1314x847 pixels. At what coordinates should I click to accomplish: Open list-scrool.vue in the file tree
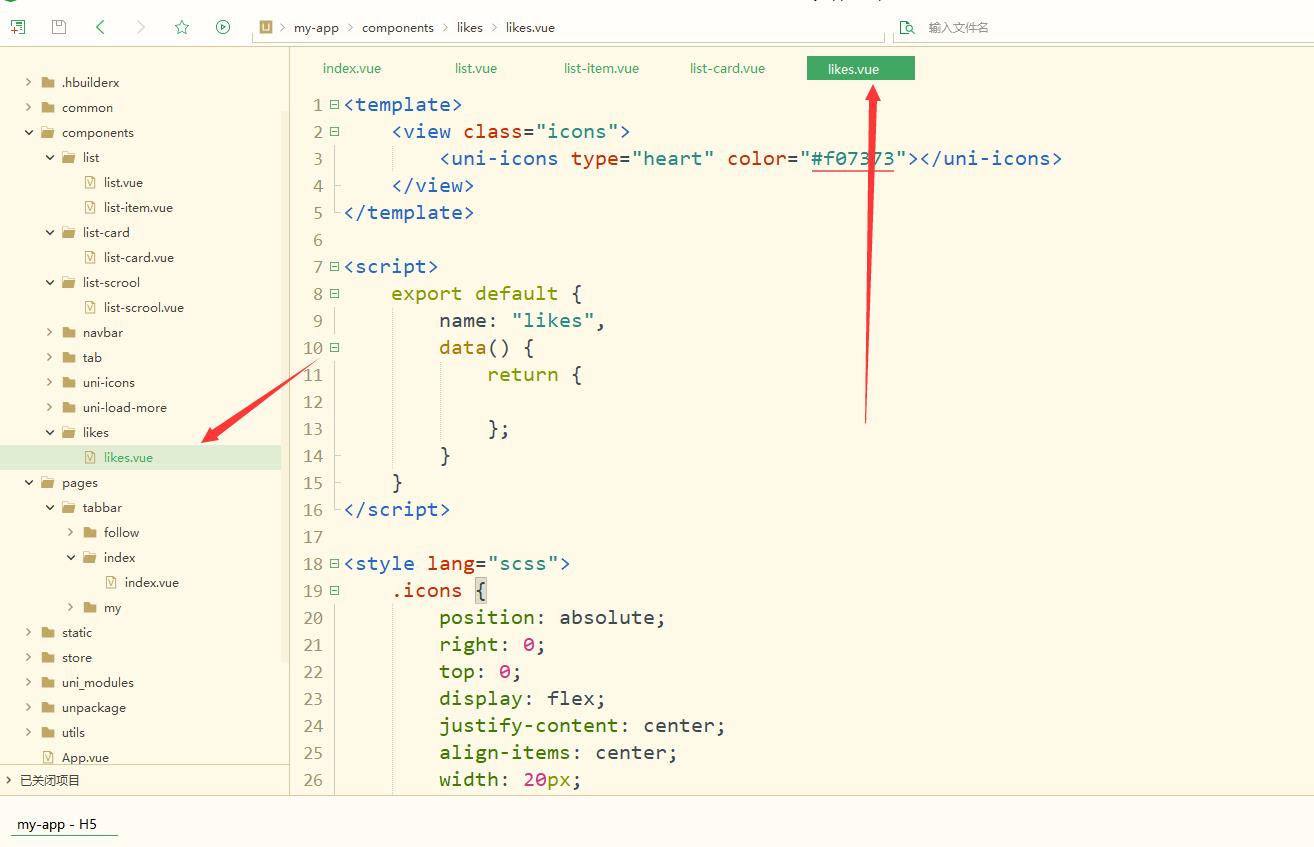[144, 307]
